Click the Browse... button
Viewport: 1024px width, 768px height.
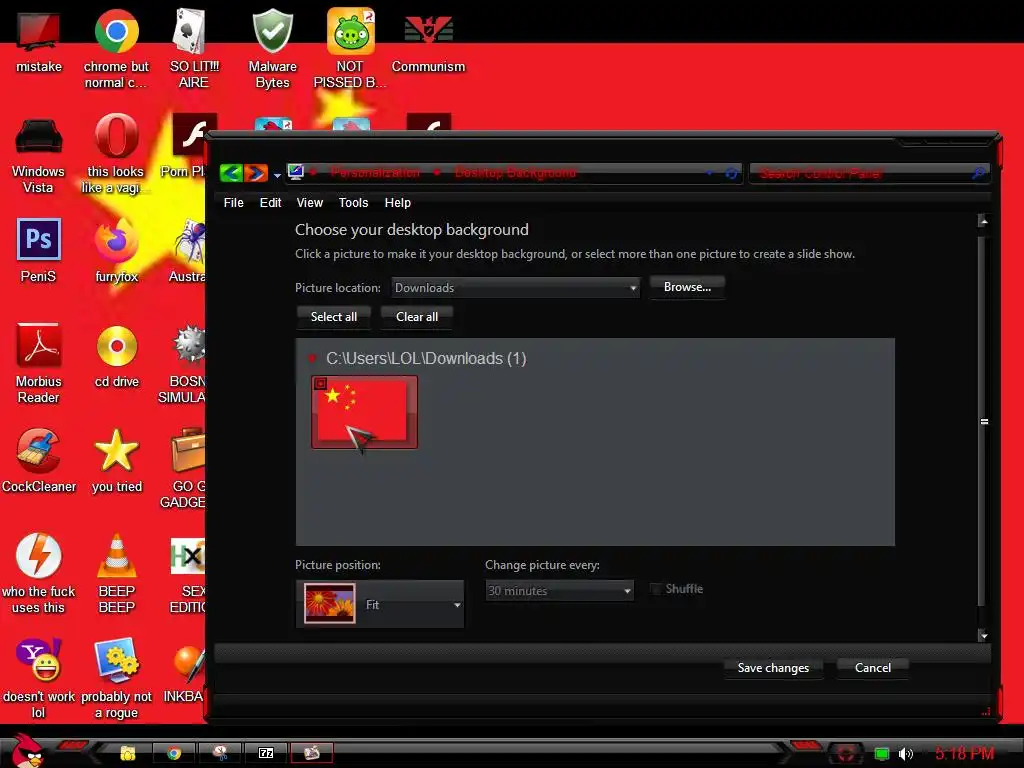pyautogui.click(x=687, y=287)
